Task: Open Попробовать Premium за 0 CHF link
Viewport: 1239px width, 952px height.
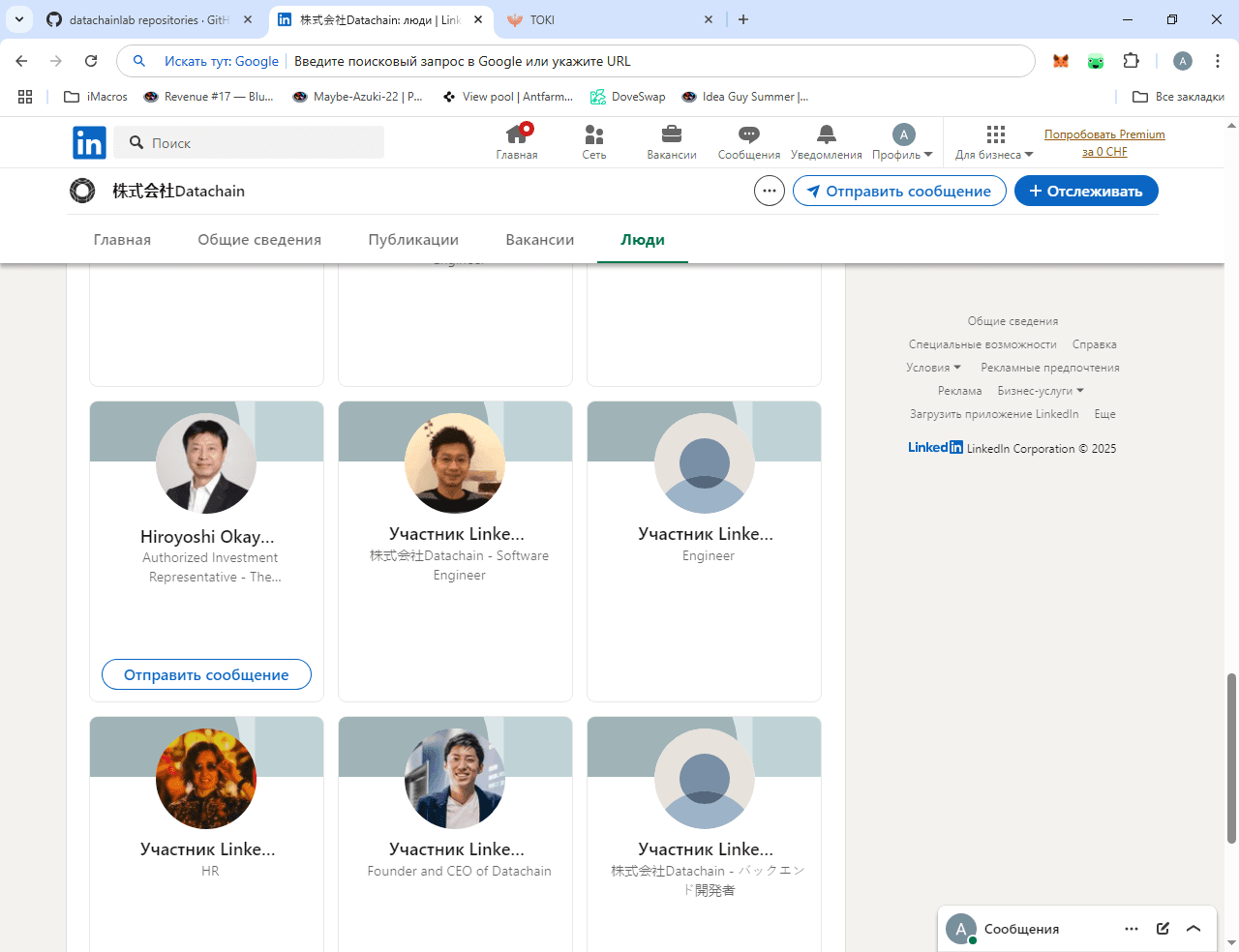Action: pyautogui.click(x=1104, y=143)
